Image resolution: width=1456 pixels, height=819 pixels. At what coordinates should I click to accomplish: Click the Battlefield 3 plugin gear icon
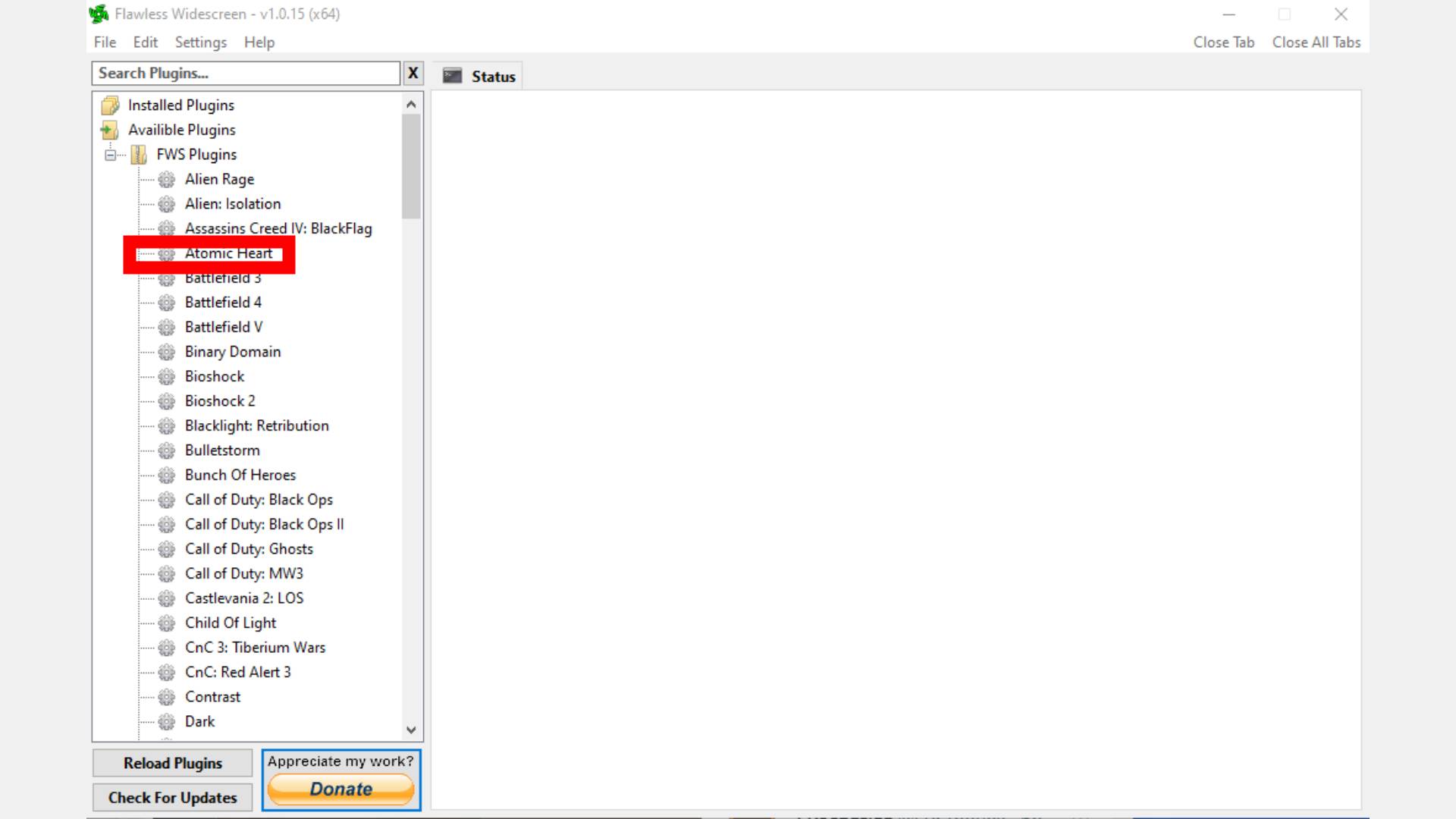pos(166,277)
